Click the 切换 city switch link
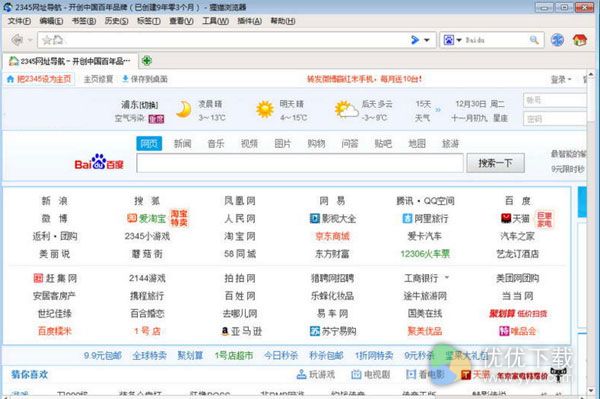This screenshot has height=399, width=600. click(149, 105)
